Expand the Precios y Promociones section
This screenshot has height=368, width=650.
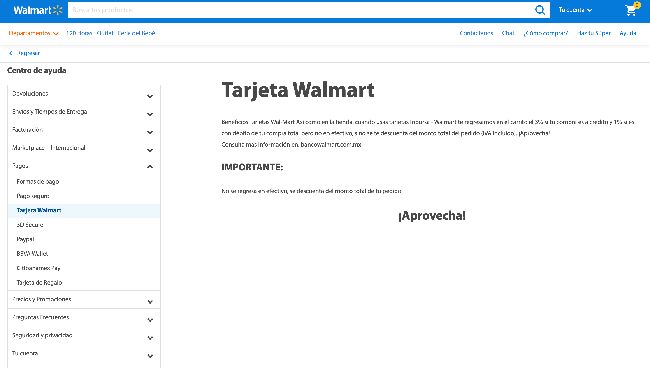click(x=84, y=300)
